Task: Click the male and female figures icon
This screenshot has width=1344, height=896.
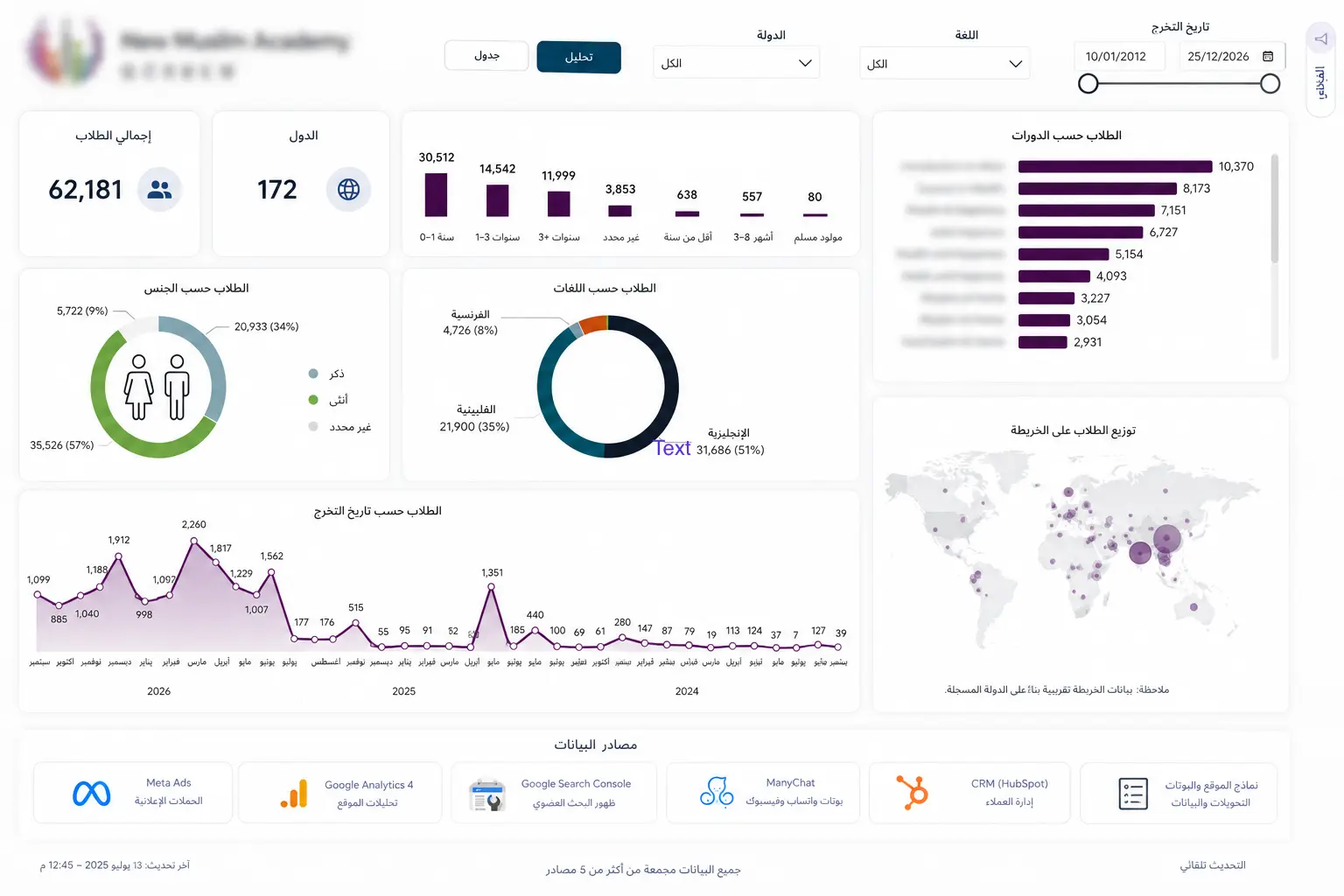Action: [x=157, y=387]
